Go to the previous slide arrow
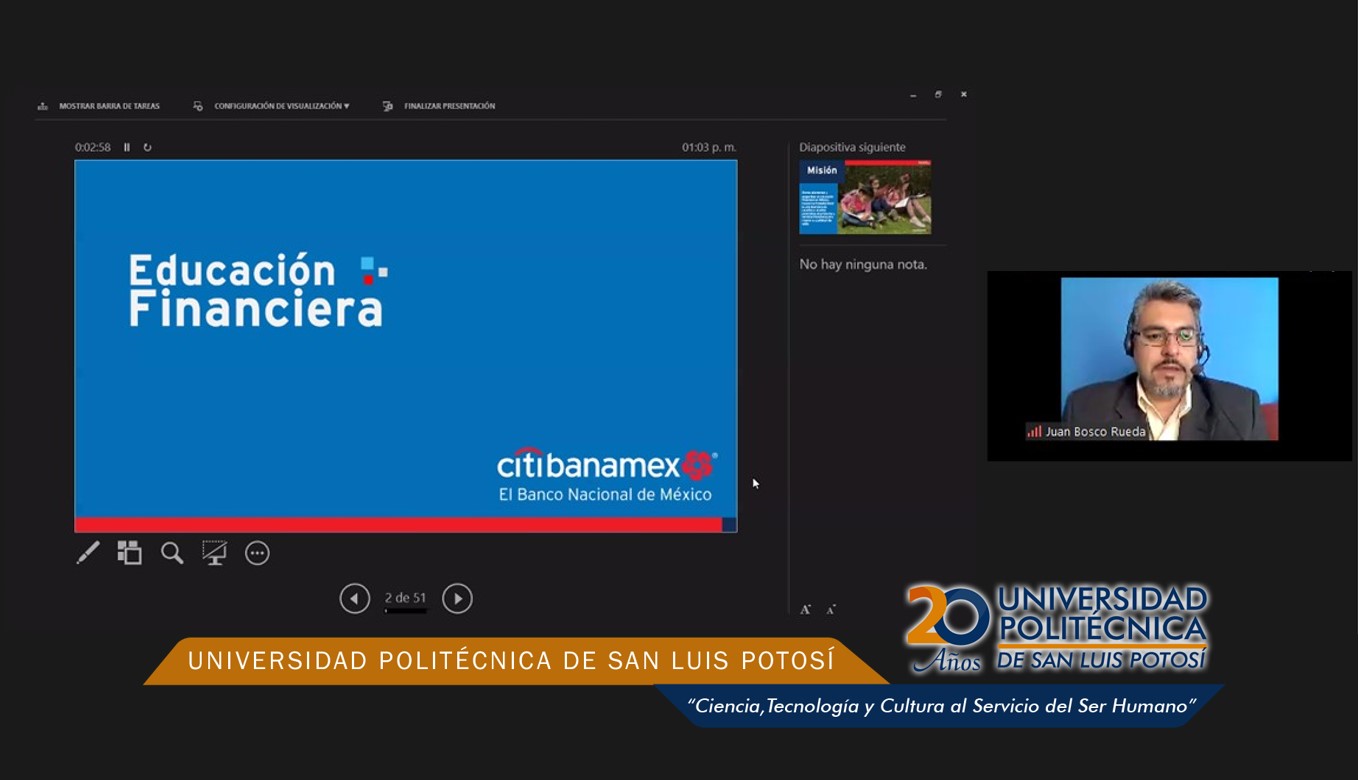 (355, 598)
